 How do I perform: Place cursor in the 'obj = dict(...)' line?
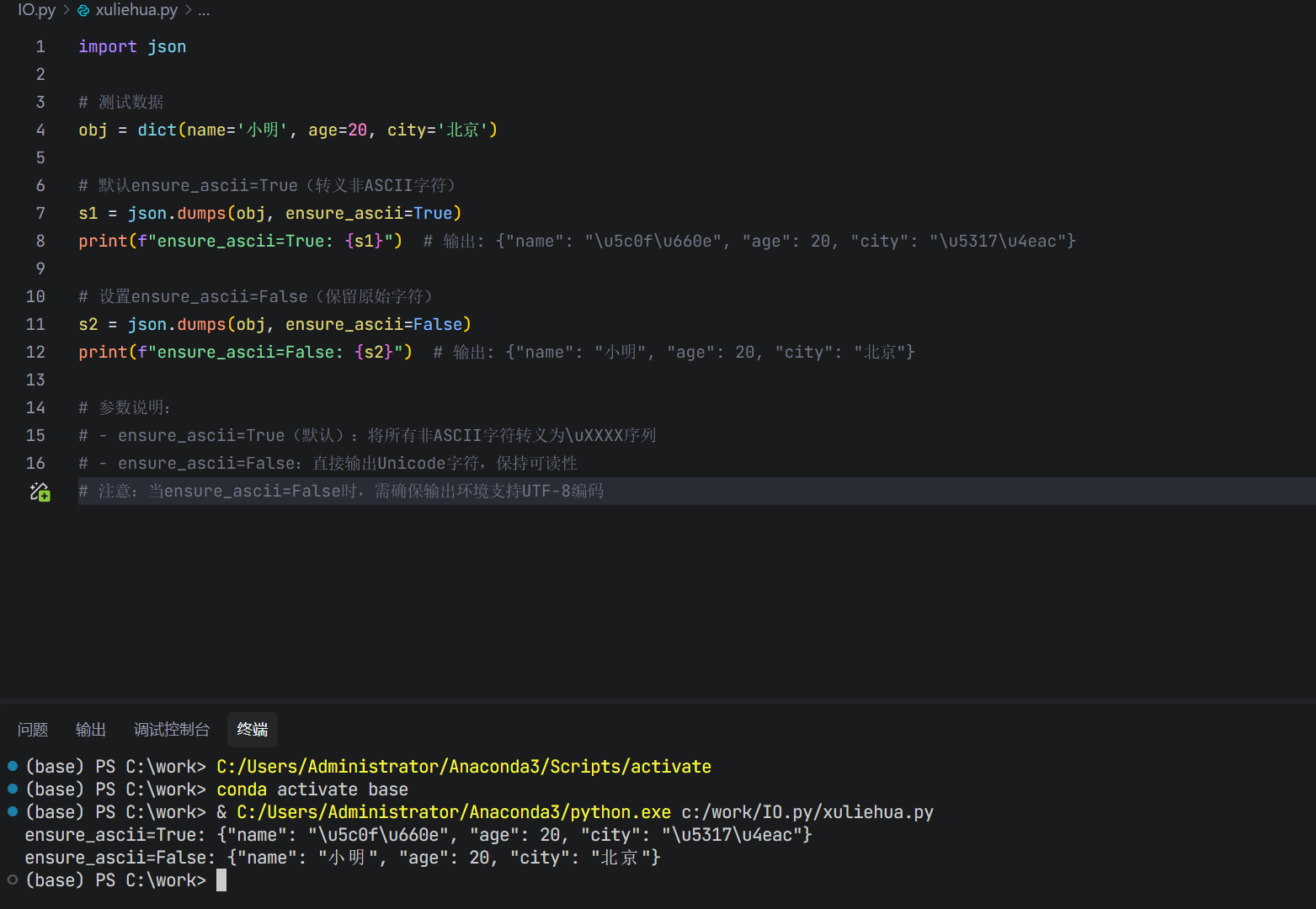pos(288,130)
